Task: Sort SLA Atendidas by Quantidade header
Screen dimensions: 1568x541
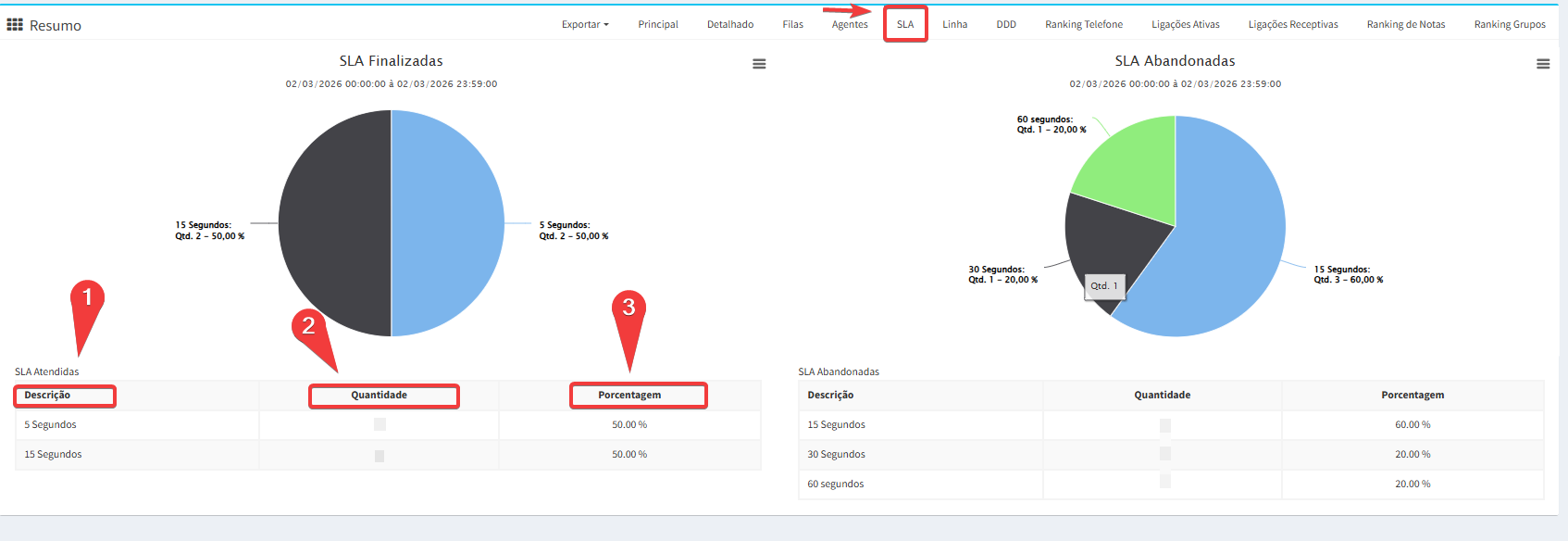Action: [380, 396]
